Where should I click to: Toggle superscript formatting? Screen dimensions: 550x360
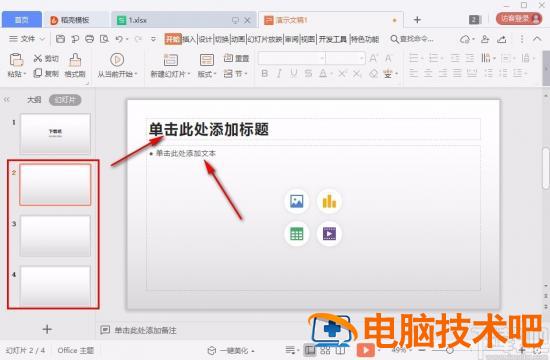pyautogui.click(x=342, y=74)
